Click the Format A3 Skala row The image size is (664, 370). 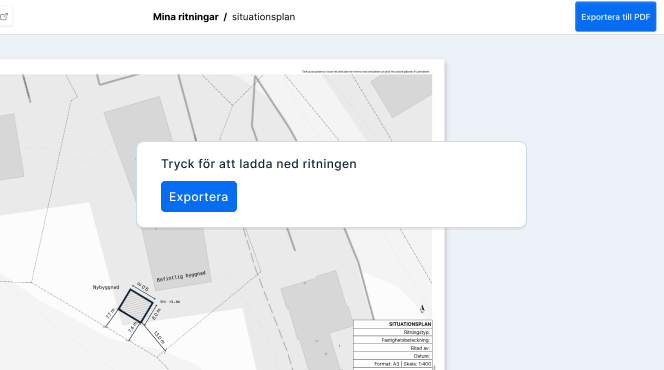(x=393, y=364)
